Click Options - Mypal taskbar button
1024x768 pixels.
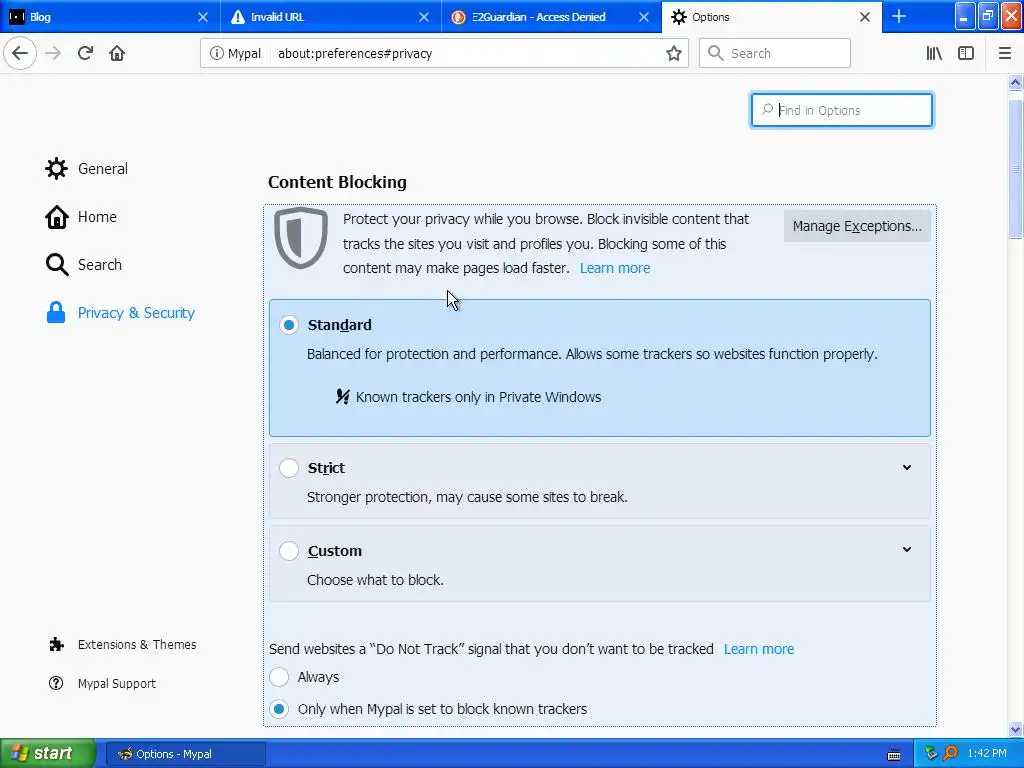point(185,754)
